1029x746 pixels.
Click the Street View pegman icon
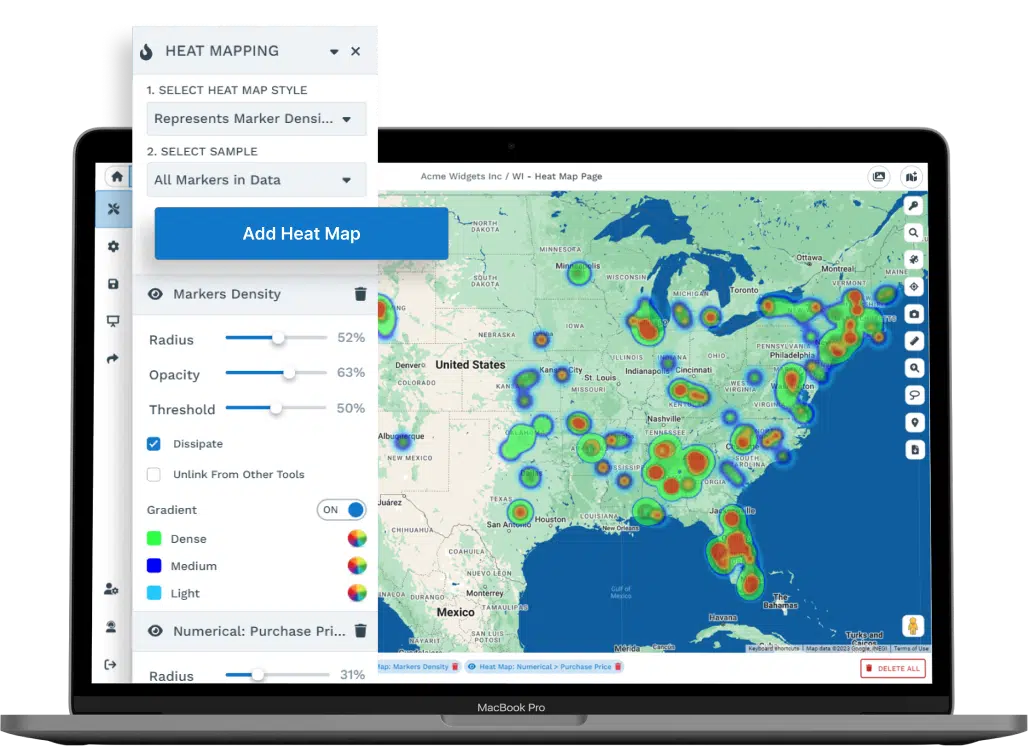click(x=912, y=626)
